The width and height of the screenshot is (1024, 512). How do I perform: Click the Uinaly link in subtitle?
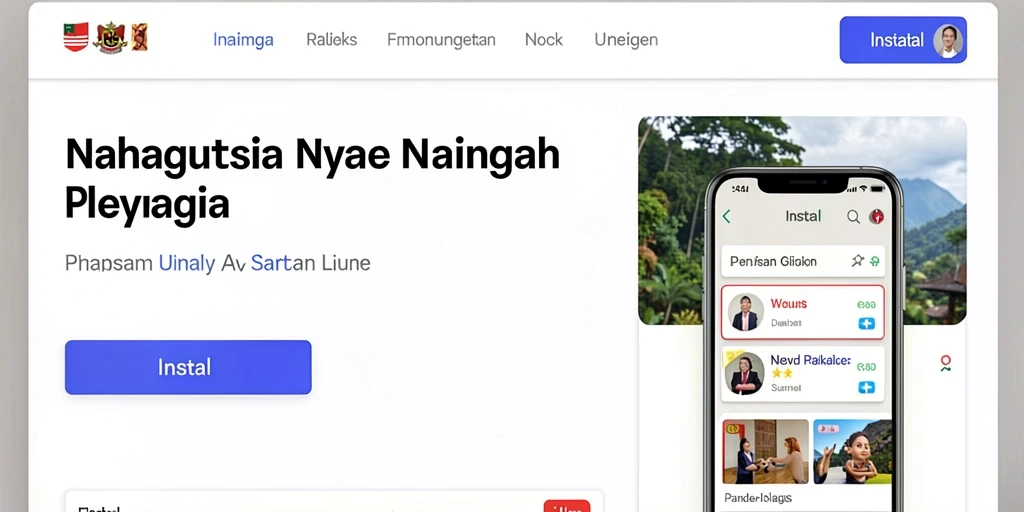pos(187,263)
